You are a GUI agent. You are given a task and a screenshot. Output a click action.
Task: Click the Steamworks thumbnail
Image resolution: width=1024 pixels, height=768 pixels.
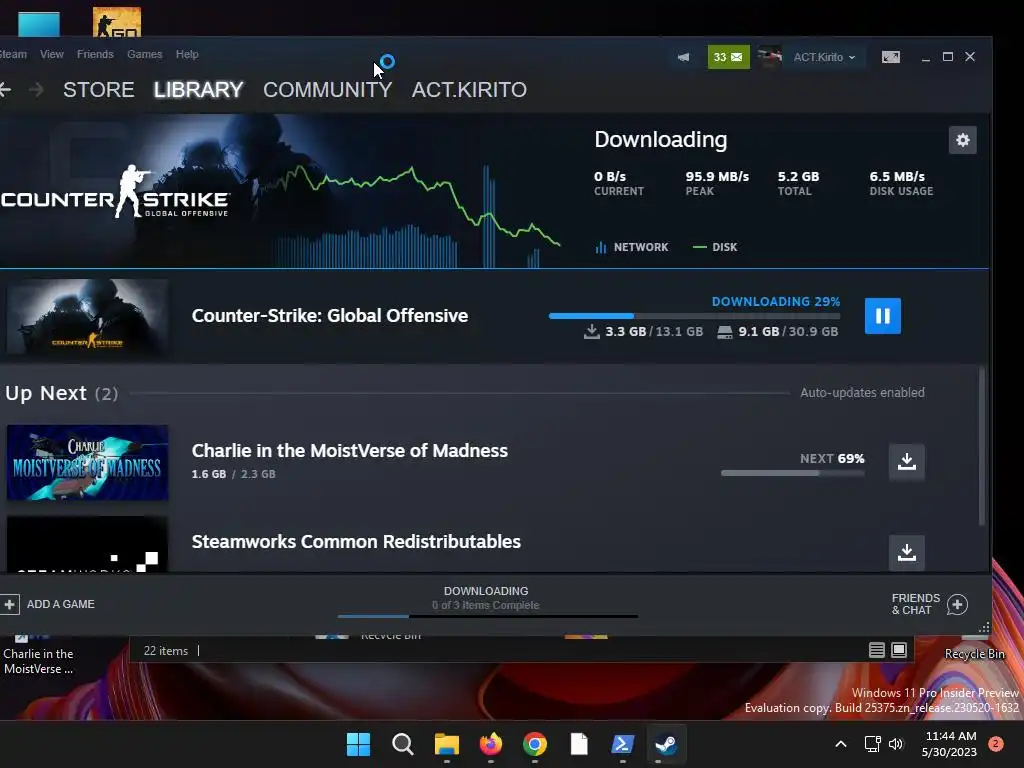click(88, 544)
